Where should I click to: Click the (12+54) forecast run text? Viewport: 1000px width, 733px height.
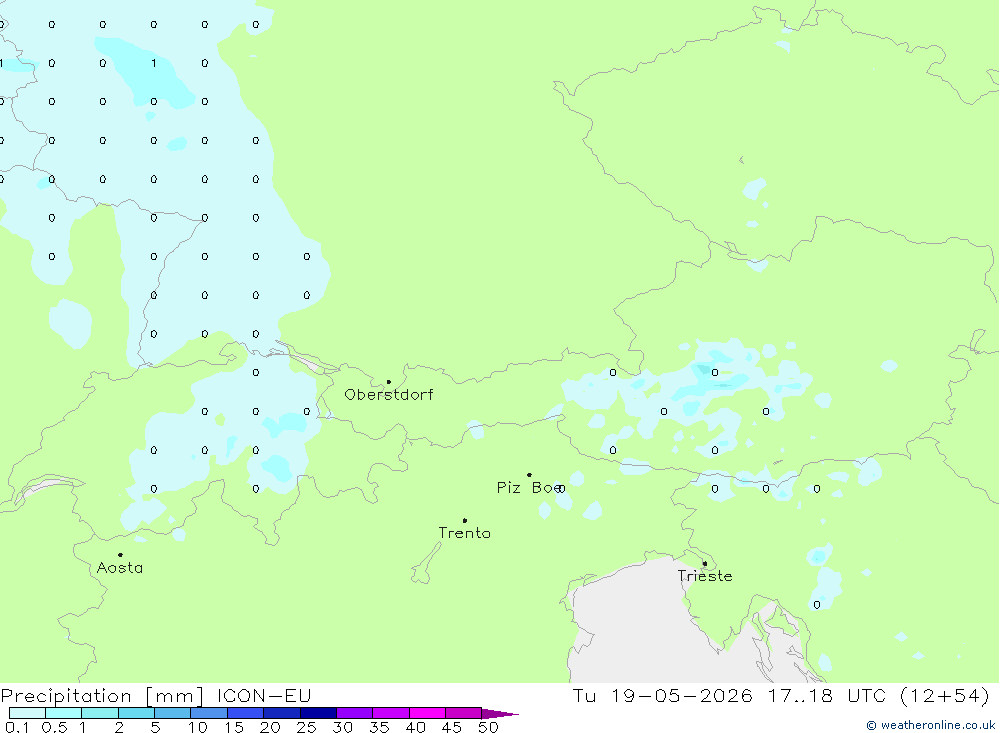[x=945, y=696]
